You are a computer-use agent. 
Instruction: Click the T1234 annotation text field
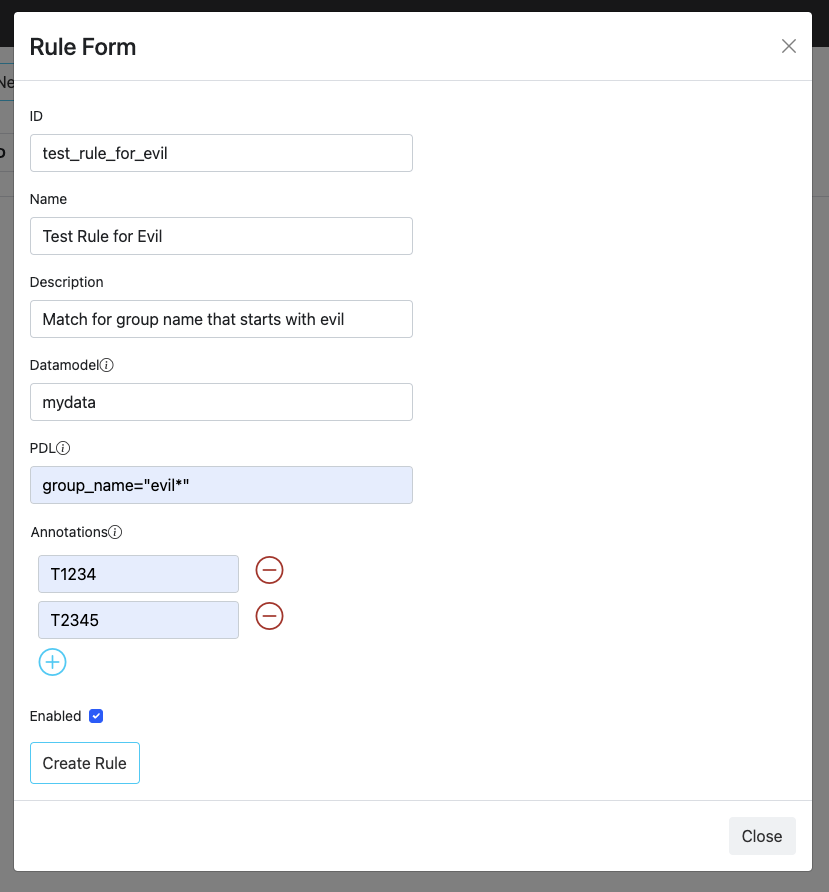pyautogui.click(x=137, y=573)
